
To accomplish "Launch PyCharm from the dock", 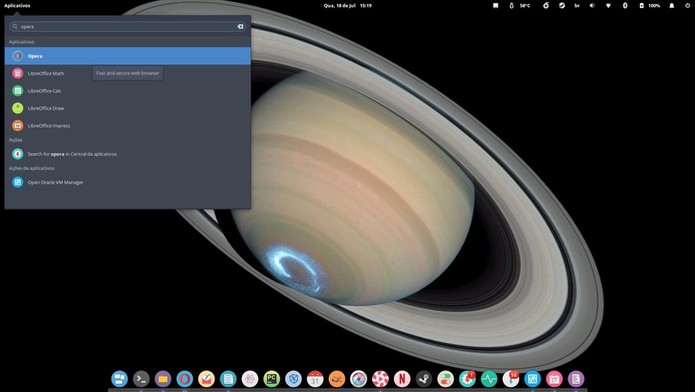I will click(x=271, y=379).
